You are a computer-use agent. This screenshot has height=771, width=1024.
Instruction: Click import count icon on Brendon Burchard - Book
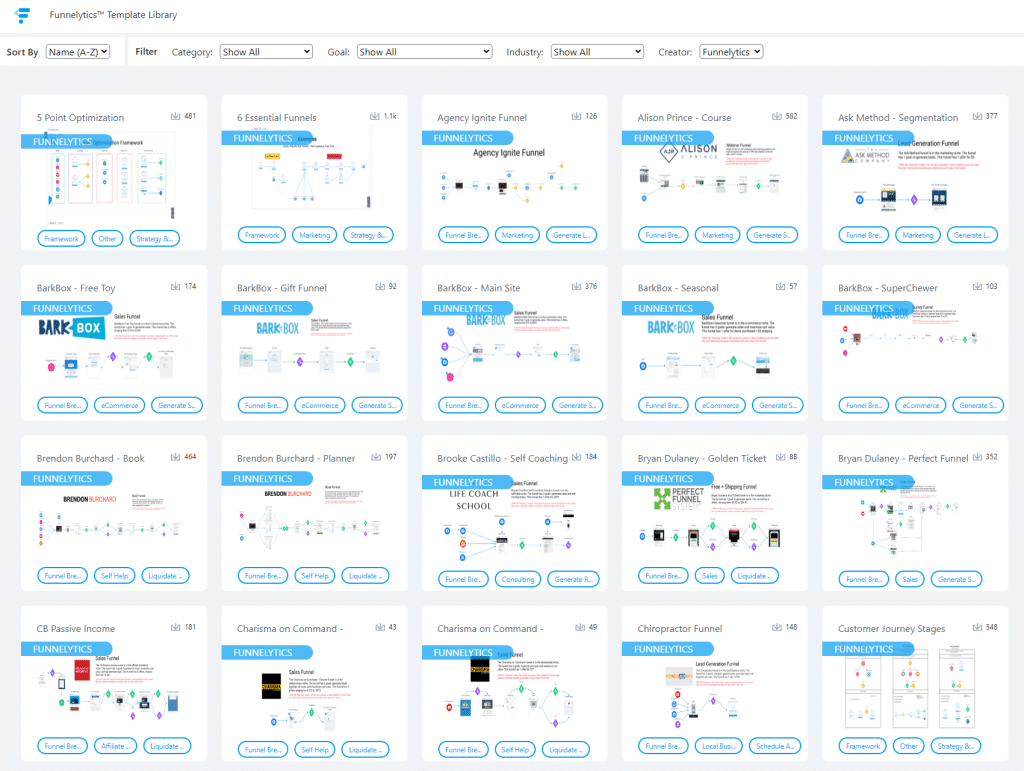[x=176, y=457]
